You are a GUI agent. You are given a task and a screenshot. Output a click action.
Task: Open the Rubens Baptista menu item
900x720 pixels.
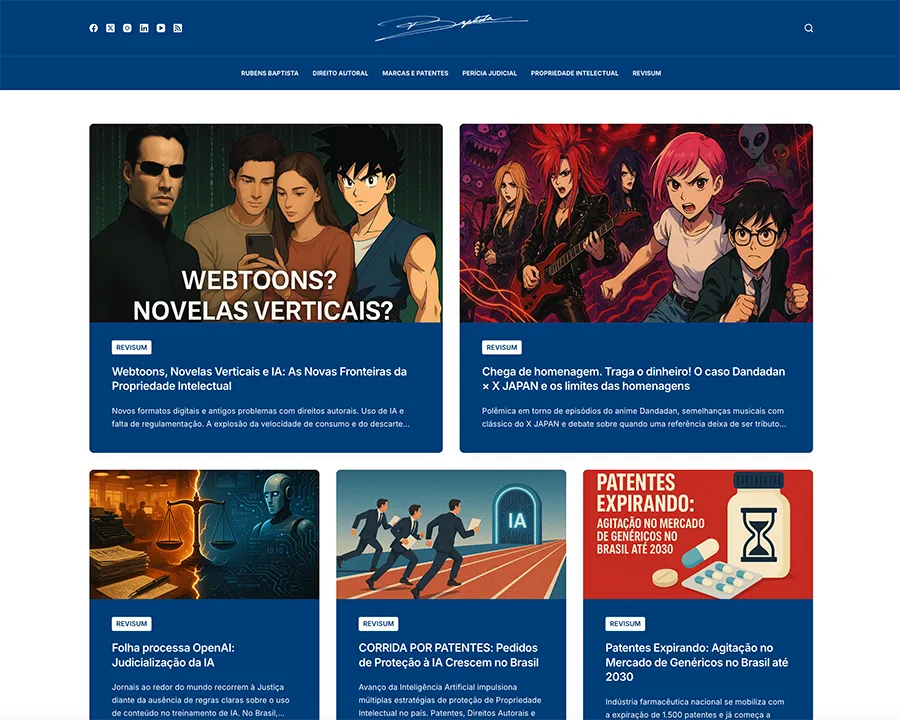pyautogui.click(x=269, y=73)
